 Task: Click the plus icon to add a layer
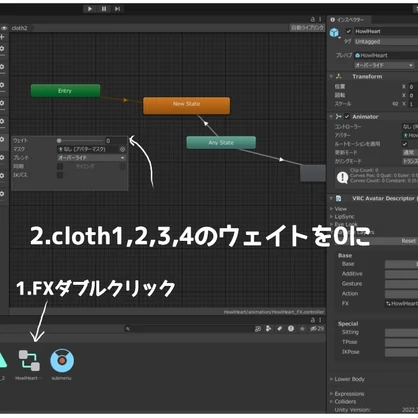click(x=2, y=37)
